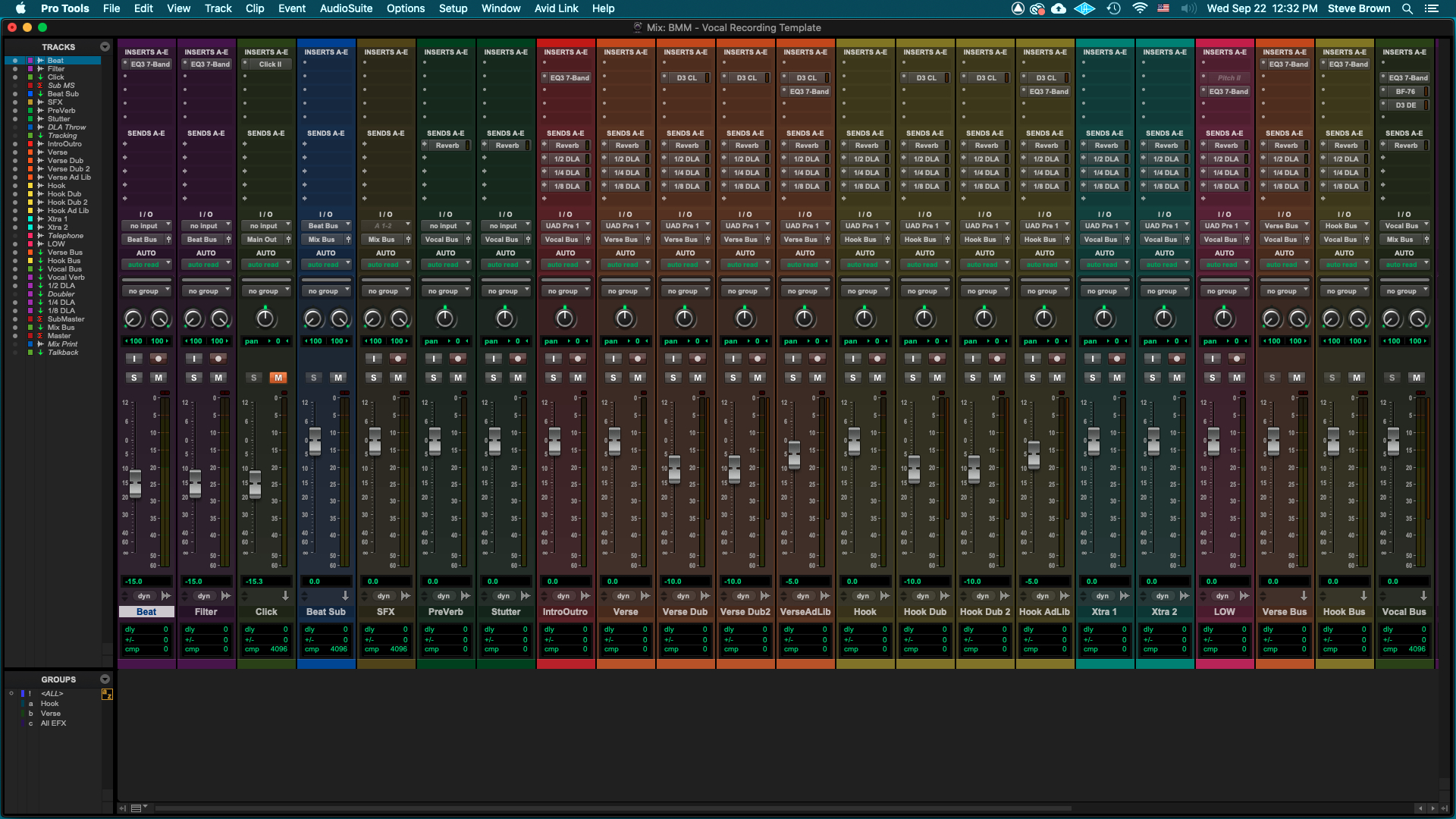Click left pan knob on Beat channel
Screen dimensions: 1456x819
point(133,318)
